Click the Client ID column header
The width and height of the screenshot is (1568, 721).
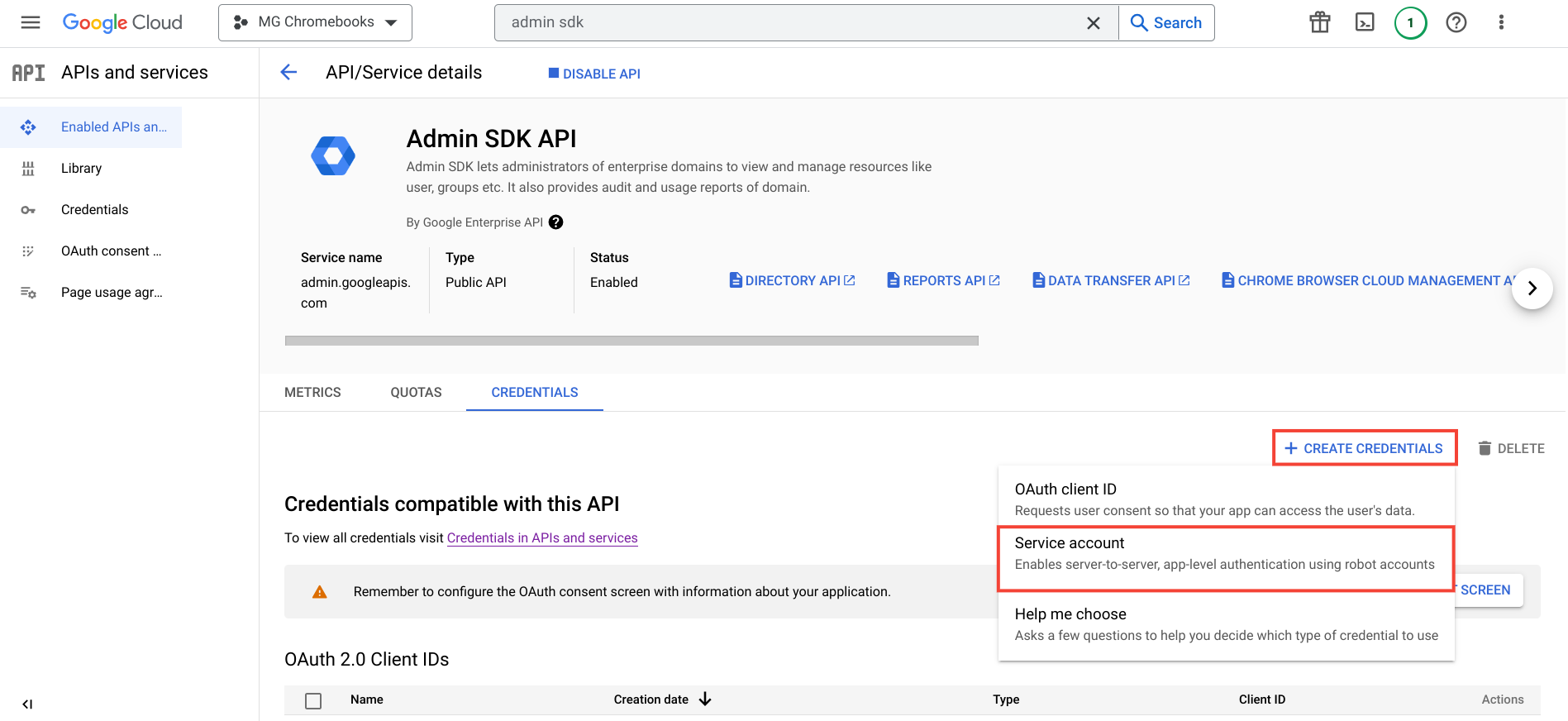[1262, 700]
